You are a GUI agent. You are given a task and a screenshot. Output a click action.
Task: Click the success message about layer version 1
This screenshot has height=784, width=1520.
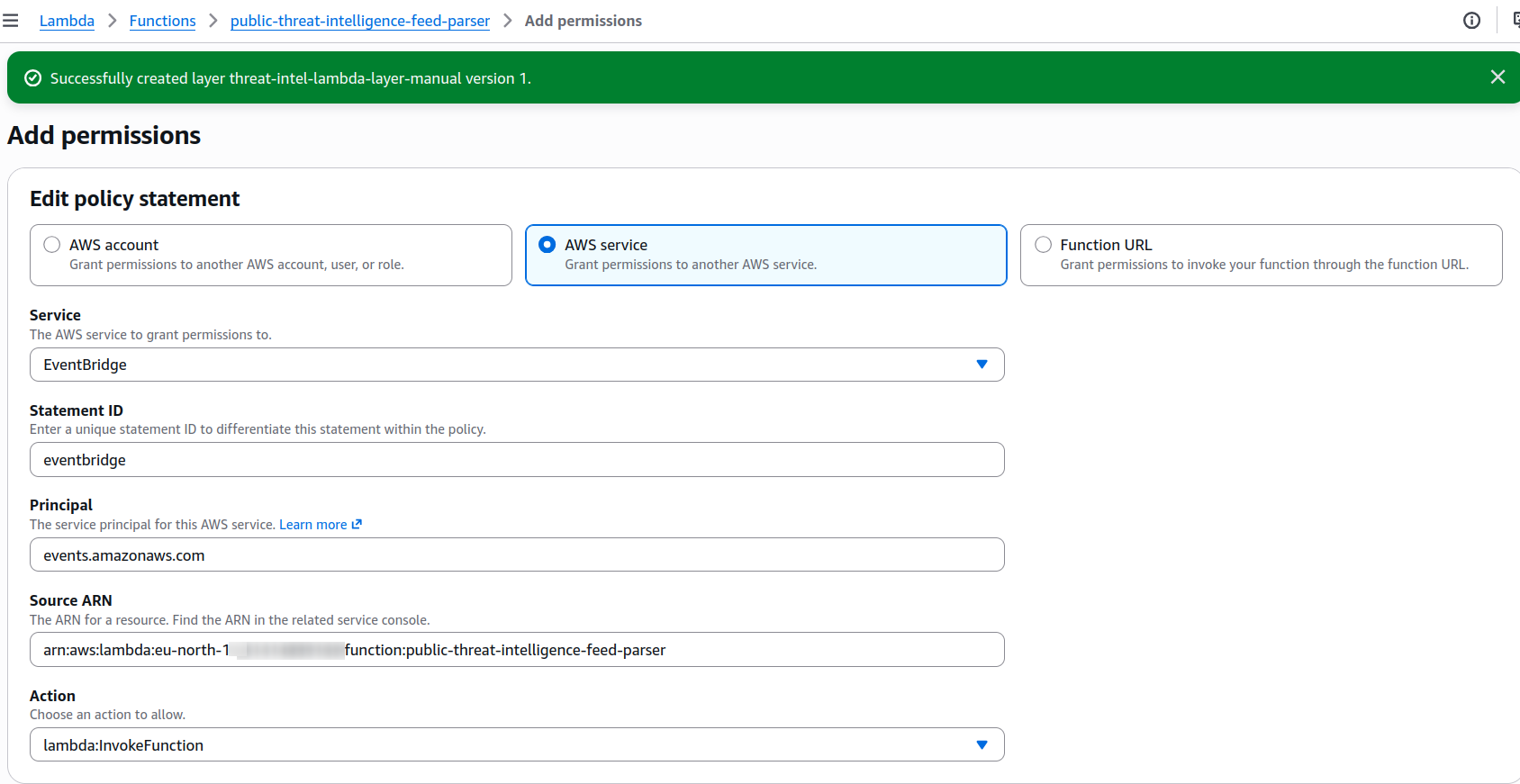pyautogui.click(x=291, y=78)
